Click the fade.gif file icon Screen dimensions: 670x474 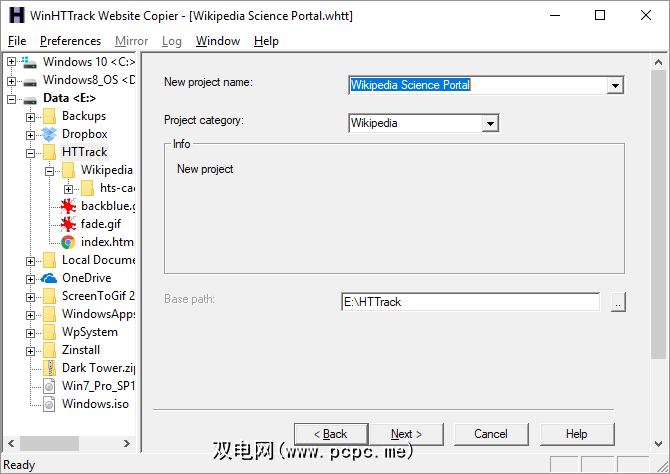(68, 224)
